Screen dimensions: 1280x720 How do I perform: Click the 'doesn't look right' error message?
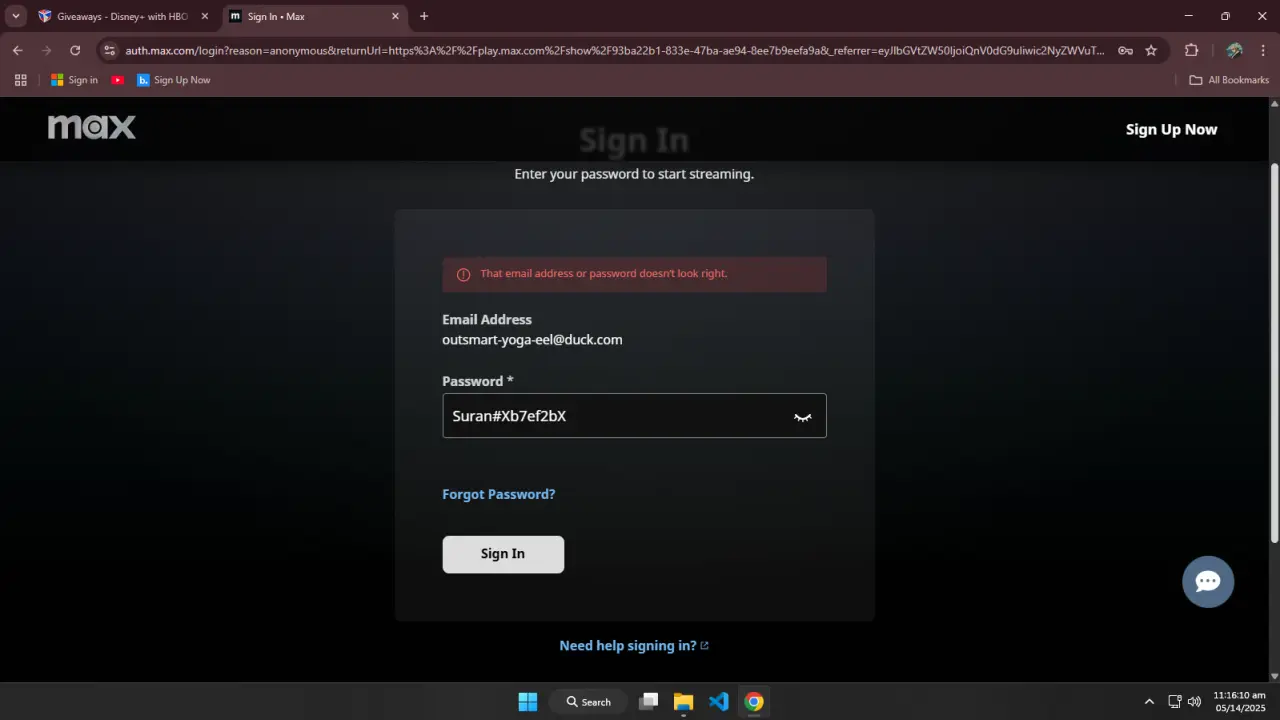coord(604,274)
